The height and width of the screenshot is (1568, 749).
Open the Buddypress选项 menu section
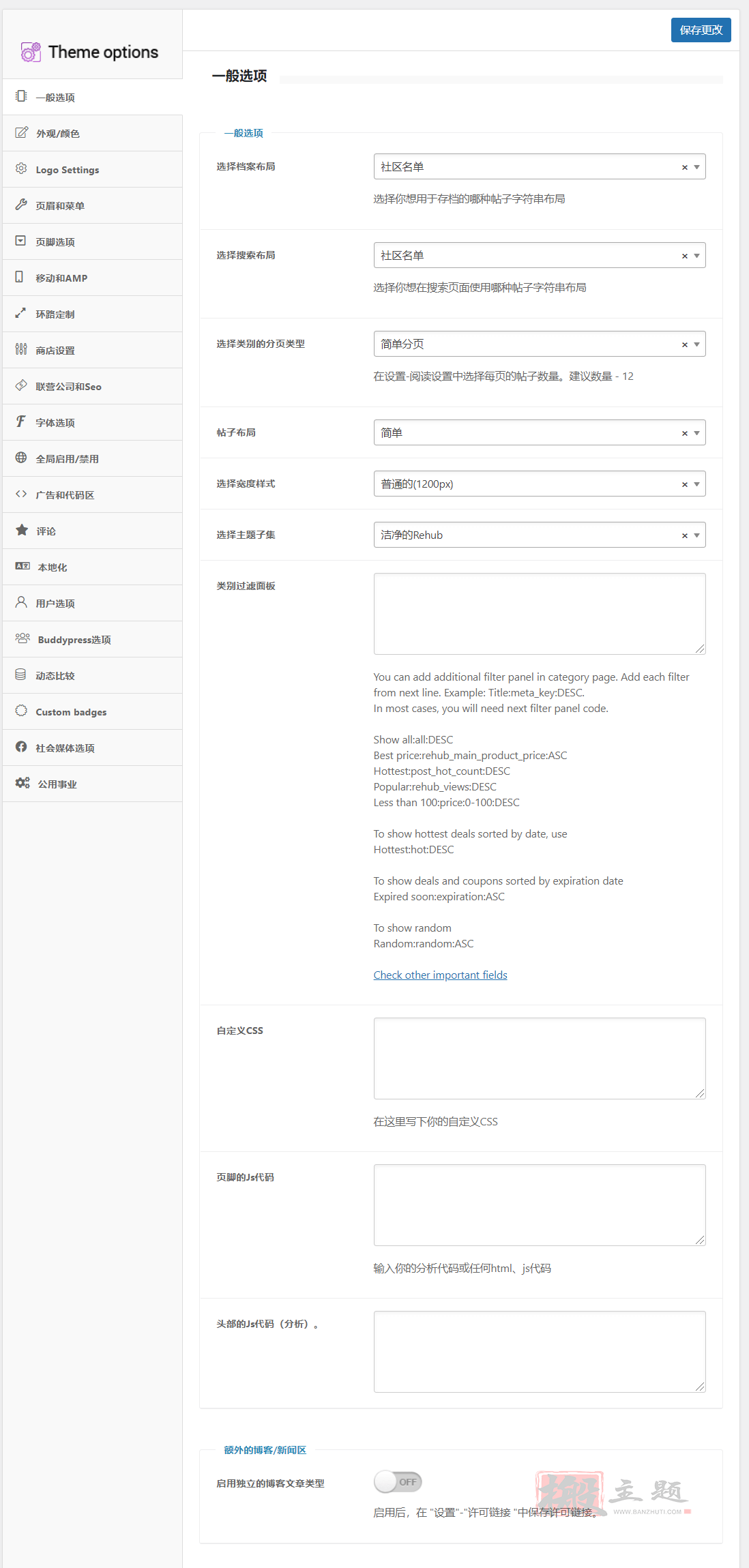93,639
